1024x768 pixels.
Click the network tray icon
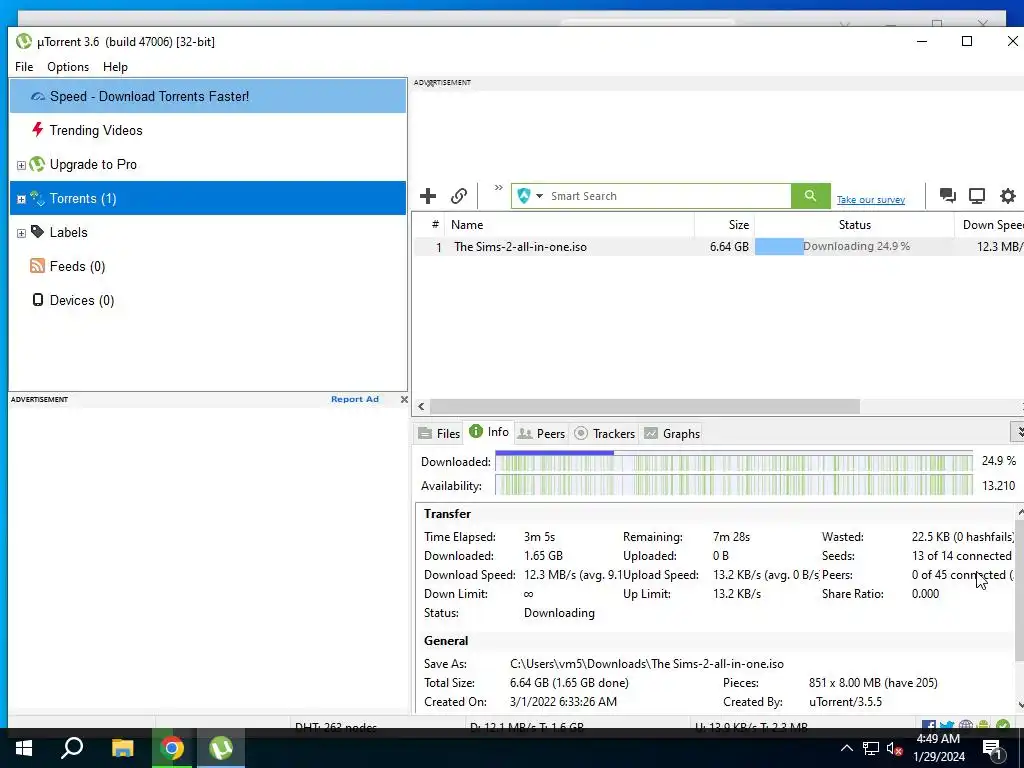pyautogui.click(x=871, y=748)
